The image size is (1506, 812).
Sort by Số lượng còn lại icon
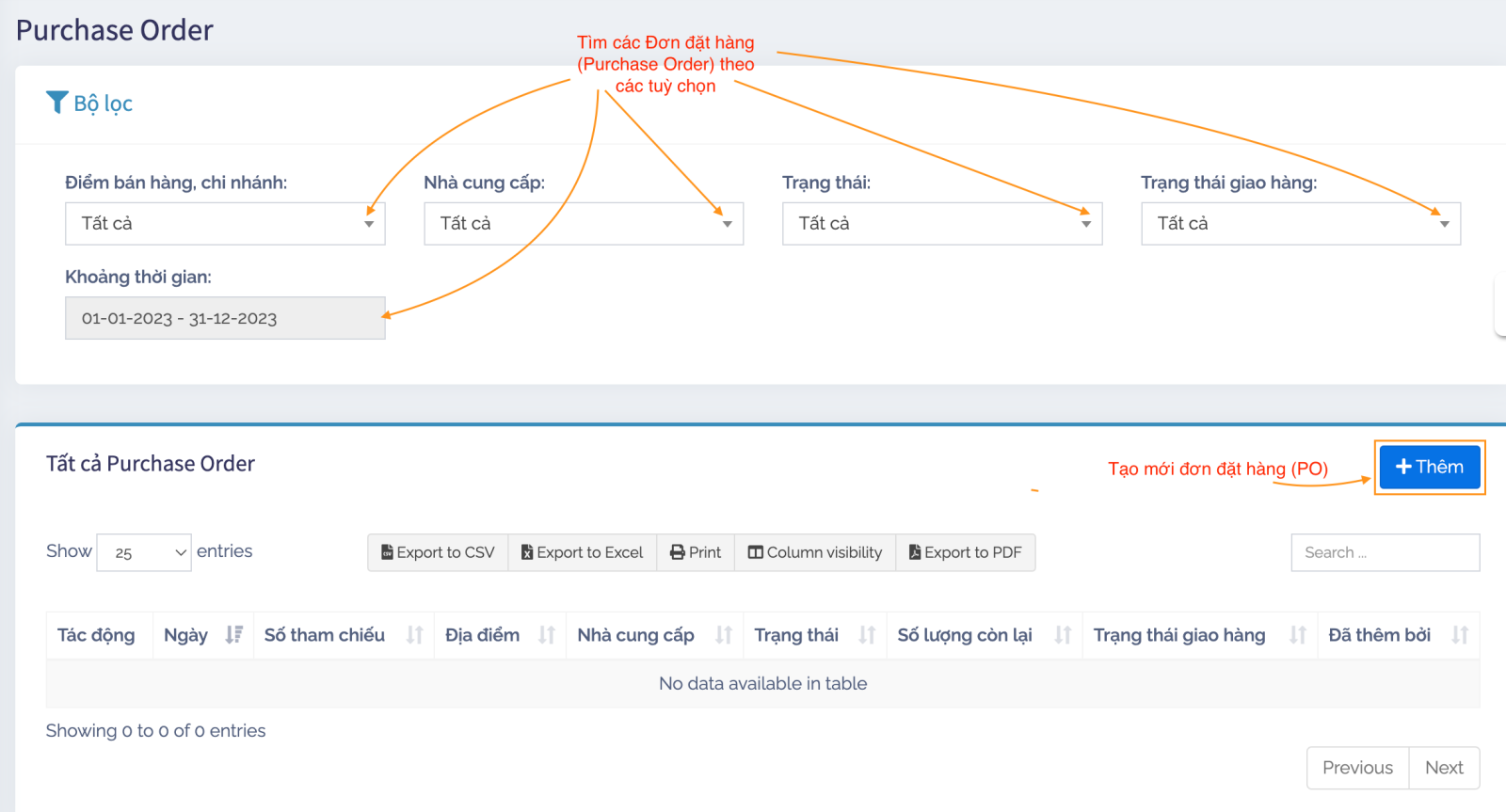tap(1063, 635)
